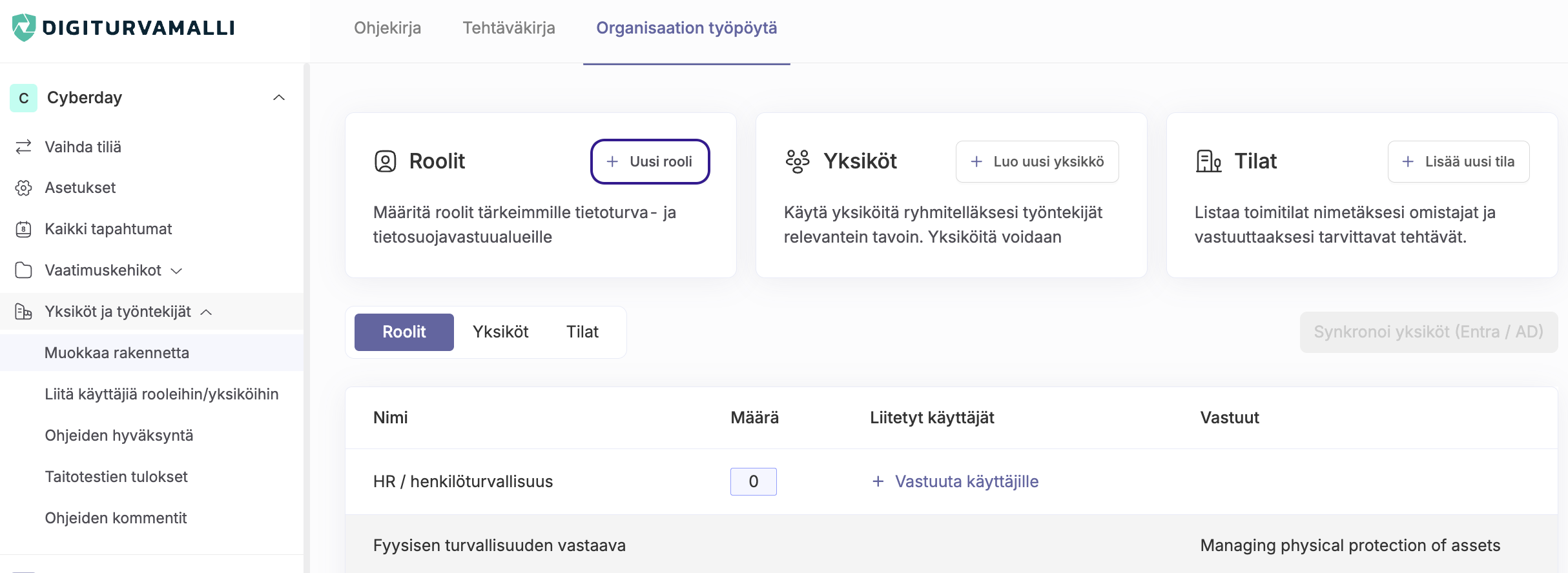The width and height of the screenshot is (1568, 573).
Task: Click HR / henkilöturvallisuus role name
Action: 463,481
